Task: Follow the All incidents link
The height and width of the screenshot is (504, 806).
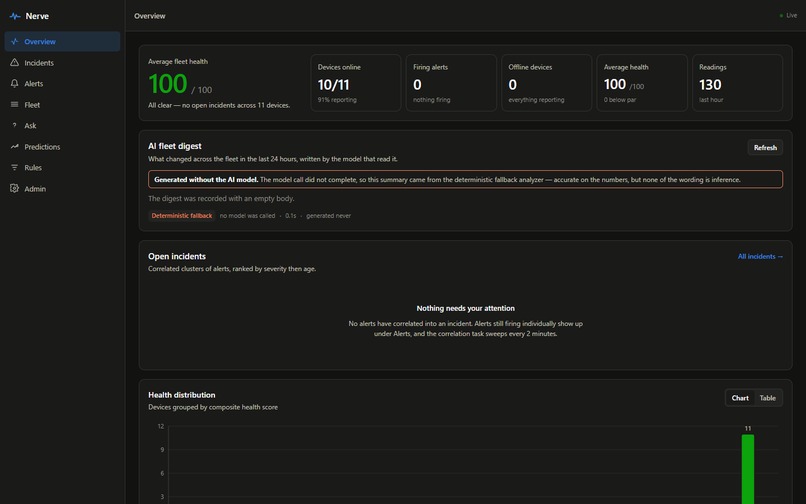Action: coord(760,256)
